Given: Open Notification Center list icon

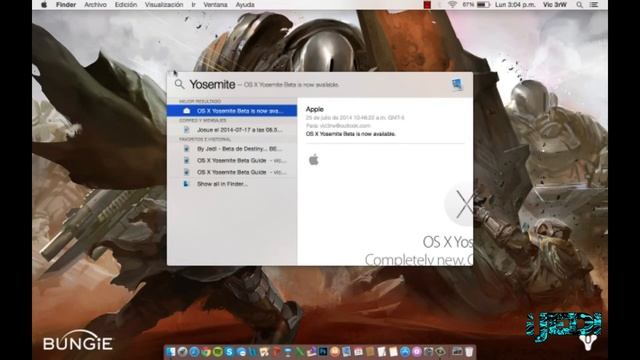Looking at the screenshot, I should pos(594,5).
